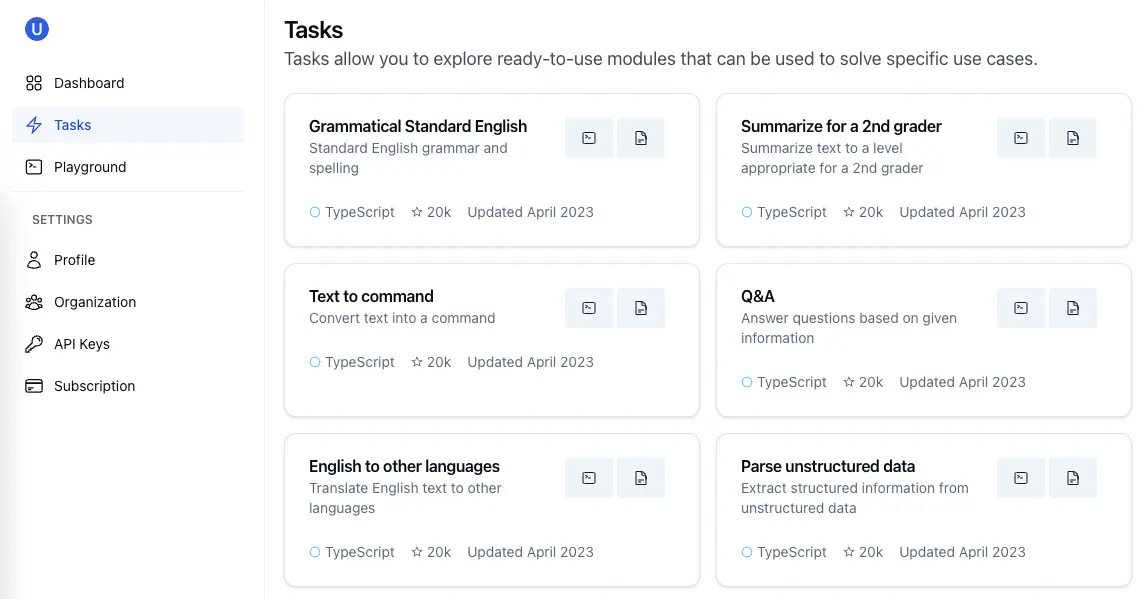Open terminal icon on English to other languages card
Image resolution: width=1146 pixels, height=599 pixels.
tap(589, 478)
